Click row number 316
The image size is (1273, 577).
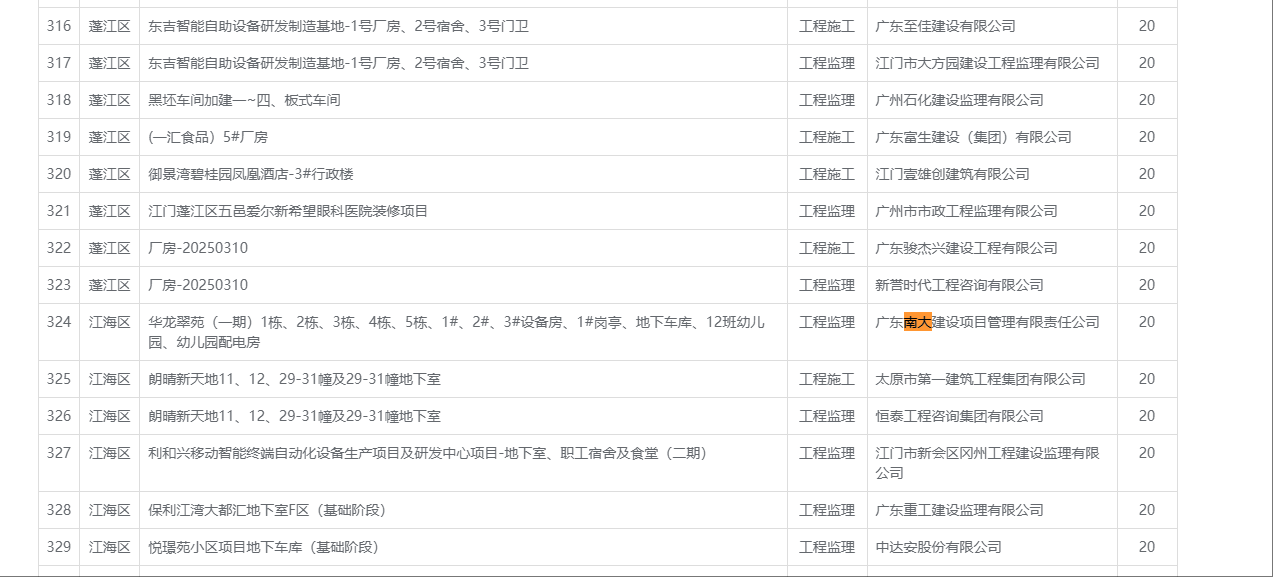coord(59,26)
